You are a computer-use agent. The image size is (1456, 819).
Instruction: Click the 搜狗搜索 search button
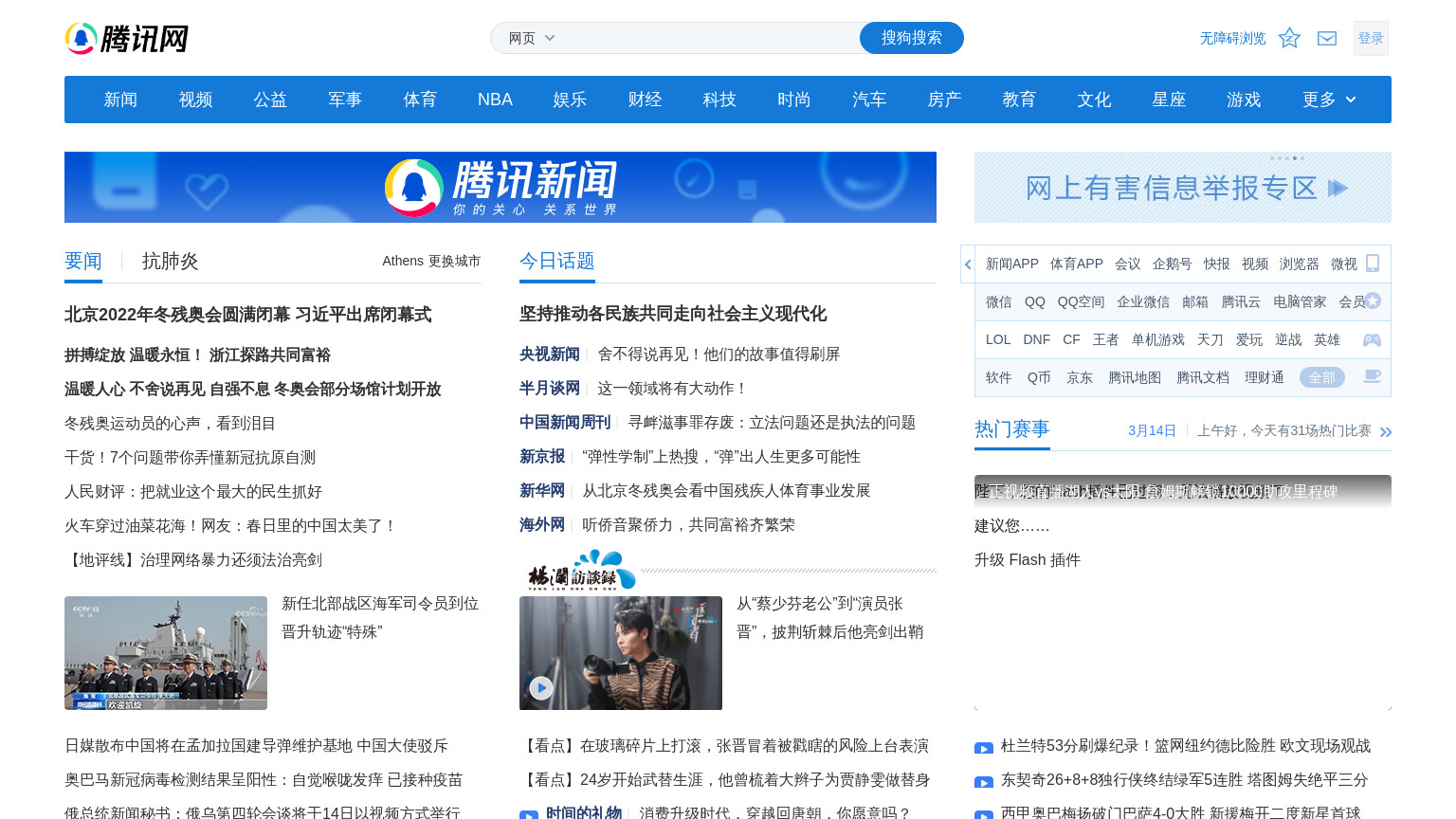point(912,38)
